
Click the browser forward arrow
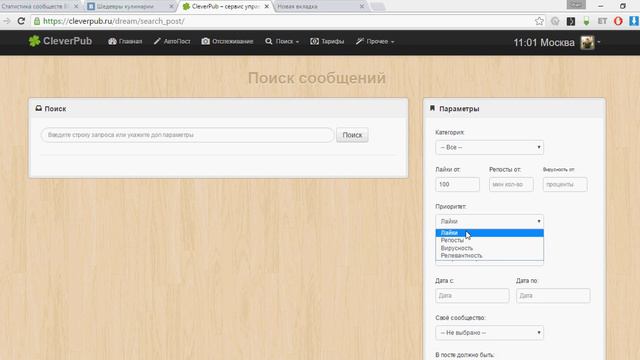point(7,21)
